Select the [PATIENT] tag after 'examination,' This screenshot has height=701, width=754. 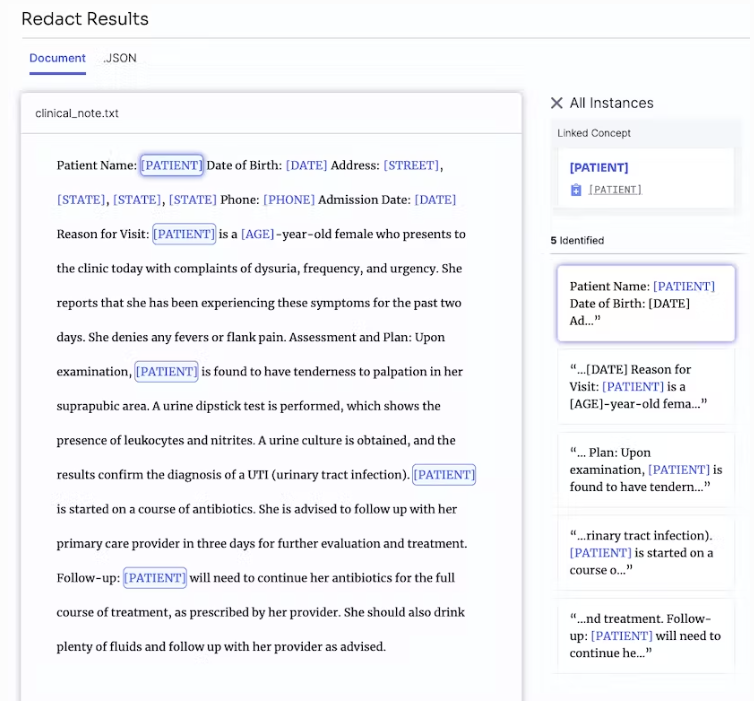(x=166, y=372)
